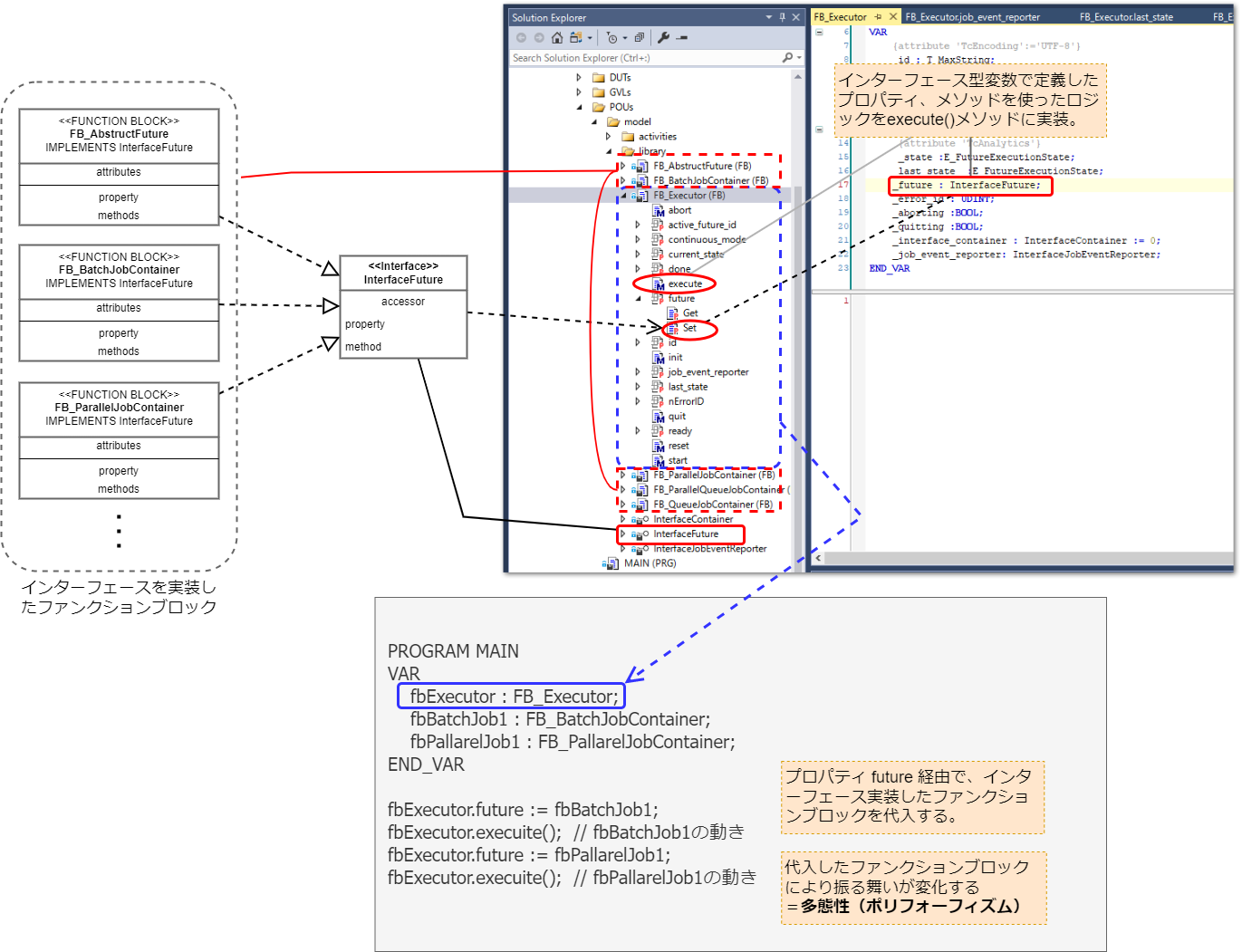The height and width of the screenshot is (952, 1242).
Task: Select the start method icon in the tree
Action: [659, 461]
